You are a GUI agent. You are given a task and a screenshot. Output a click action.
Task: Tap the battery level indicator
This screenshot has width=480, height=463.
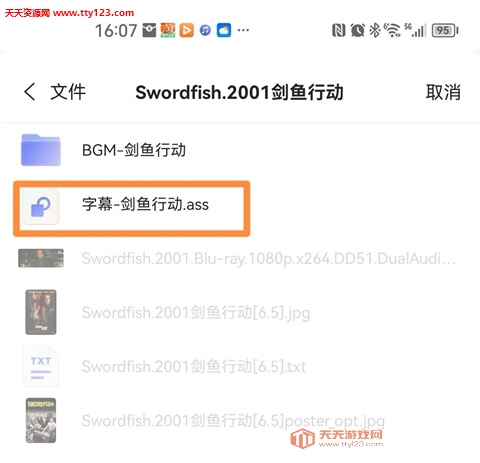click(x=445, y=31)
